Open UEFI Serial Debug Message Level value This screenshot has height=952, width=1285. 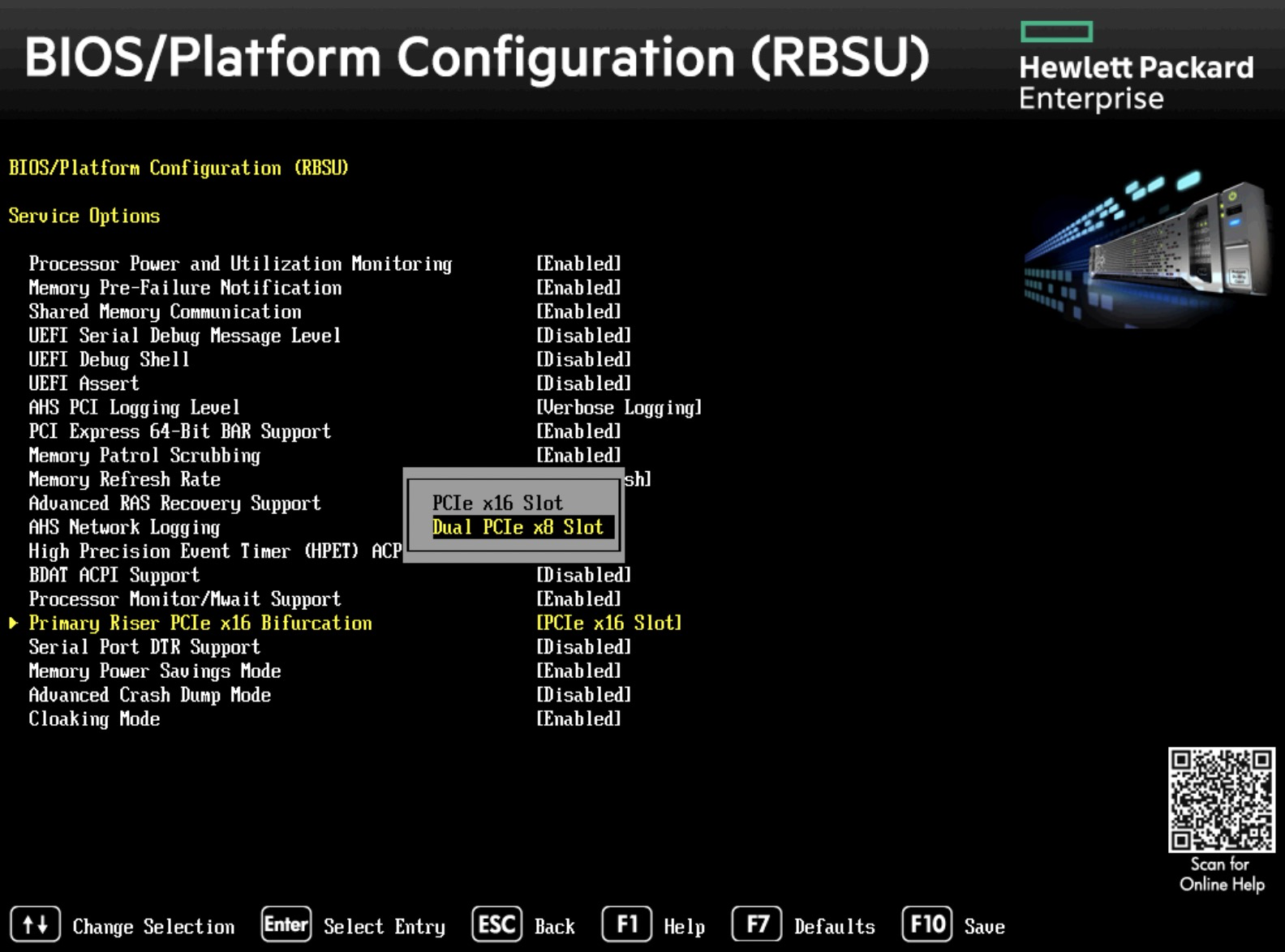[x=583, y=336]
